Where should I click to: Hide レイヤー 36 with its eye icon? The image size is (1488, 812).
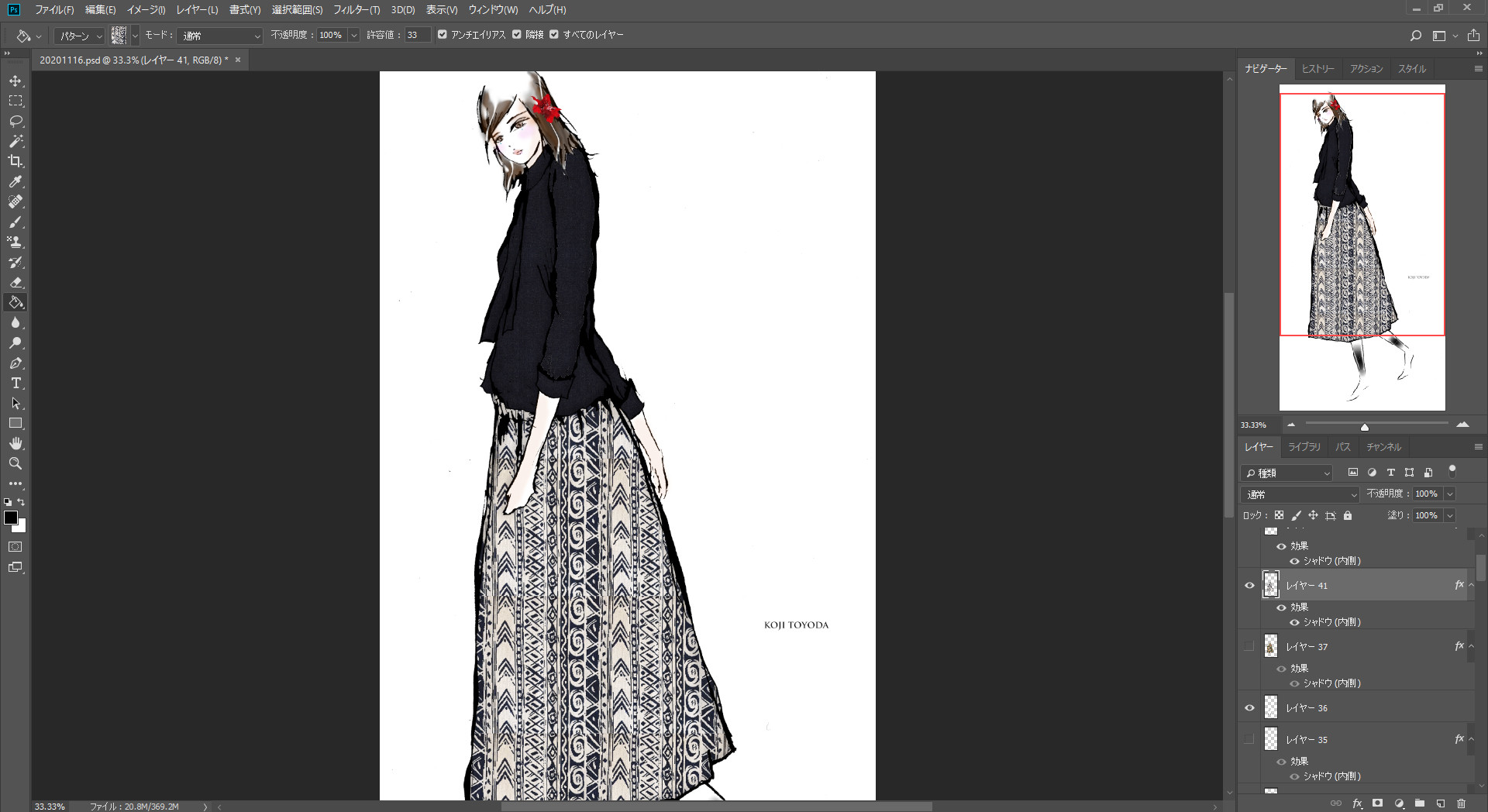point(1249,707)
